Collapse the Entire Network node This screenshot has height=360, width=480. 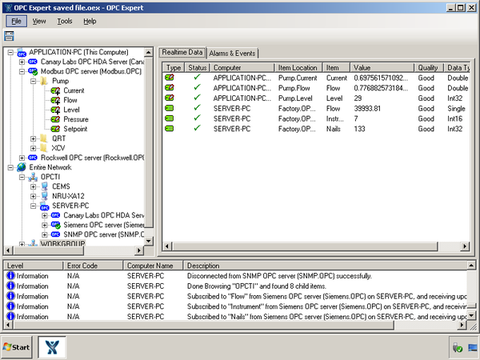(x=10, y=167)
